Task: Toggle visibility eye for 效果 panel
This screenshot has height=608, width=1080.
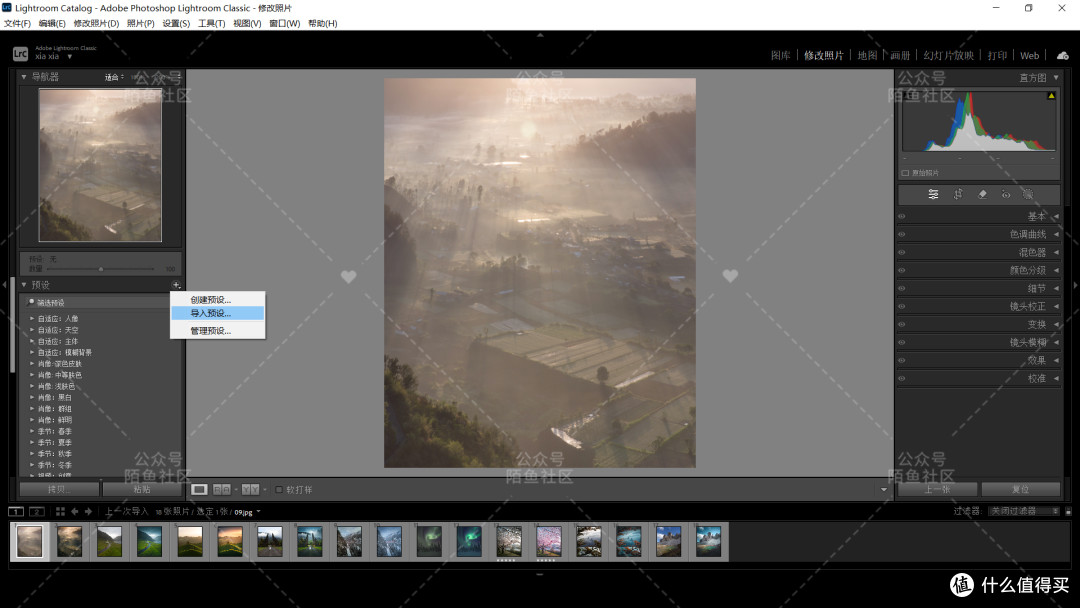Action: [902, 360]
